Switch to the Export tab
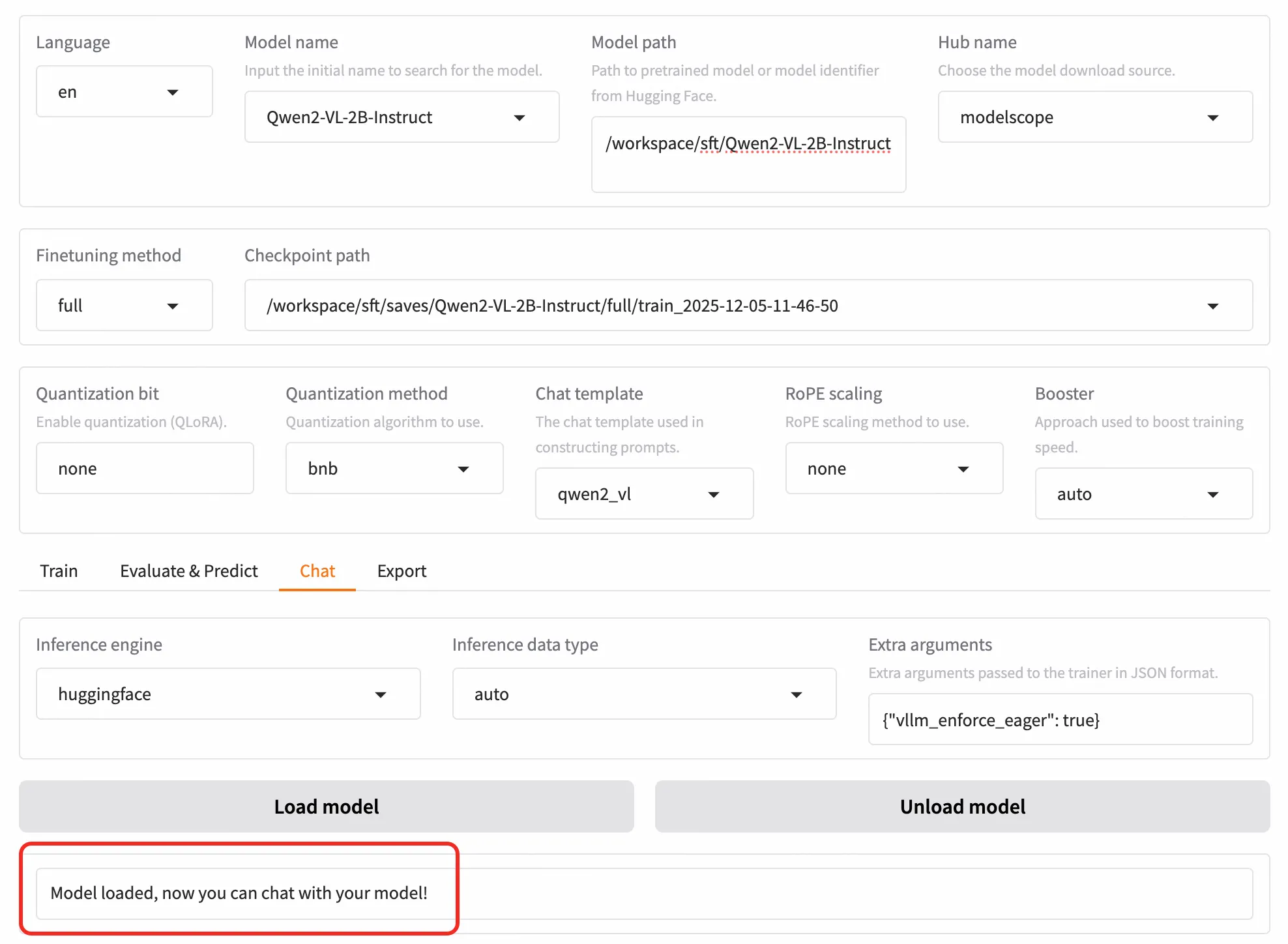The width and height of the screenshot is (1288, 944). [x=402, y=571]
